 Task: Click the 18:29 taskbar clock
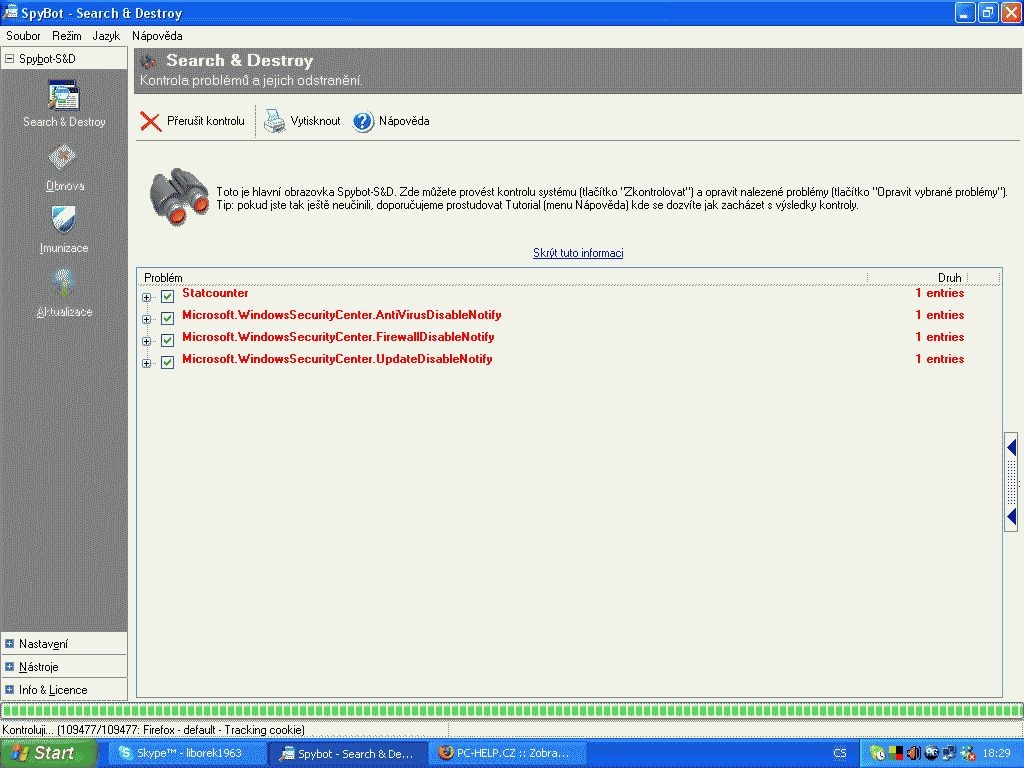(997, 753)
